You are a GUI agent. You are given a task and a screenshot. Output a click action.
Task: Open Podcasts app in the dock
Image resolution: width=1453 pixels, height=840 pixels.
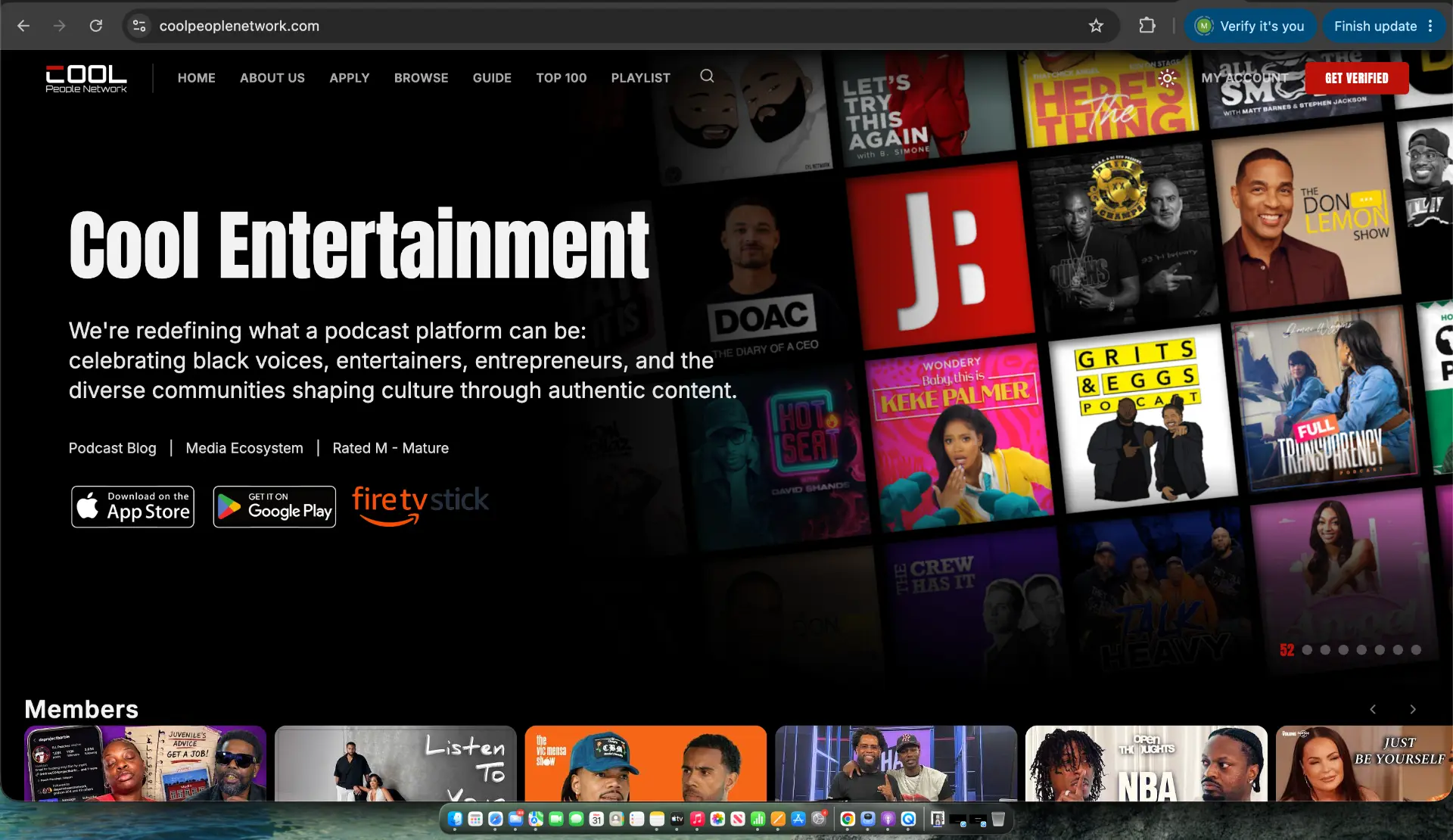coord(888,819)
